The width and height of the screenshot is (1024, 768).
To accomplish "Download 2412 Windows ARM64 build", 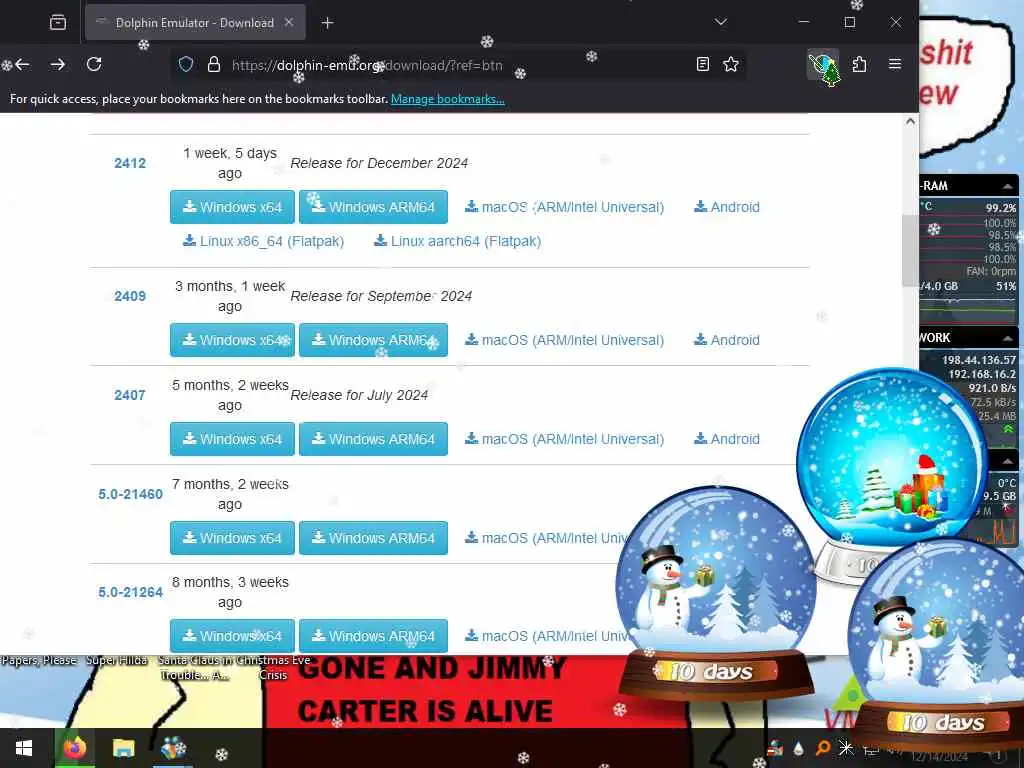I will (x=374, y=207).
